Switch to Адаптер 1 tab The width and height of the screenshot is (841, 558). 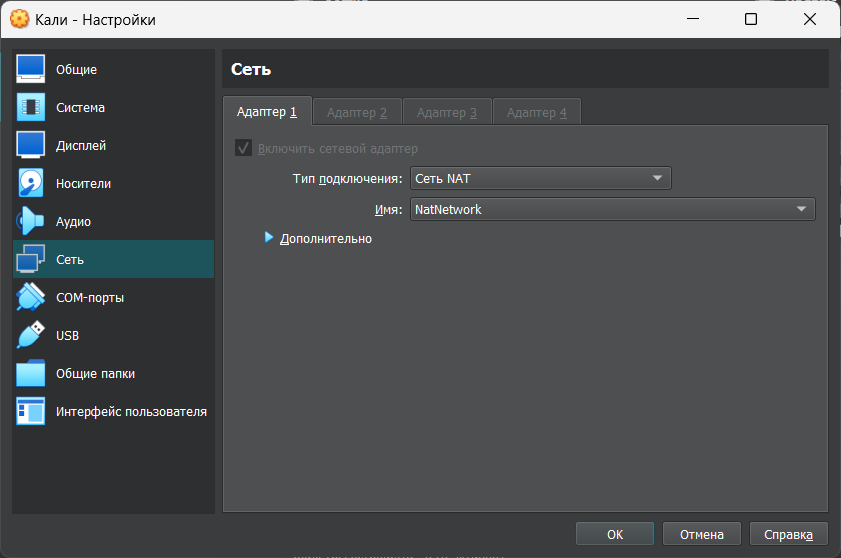coord(267,112)
